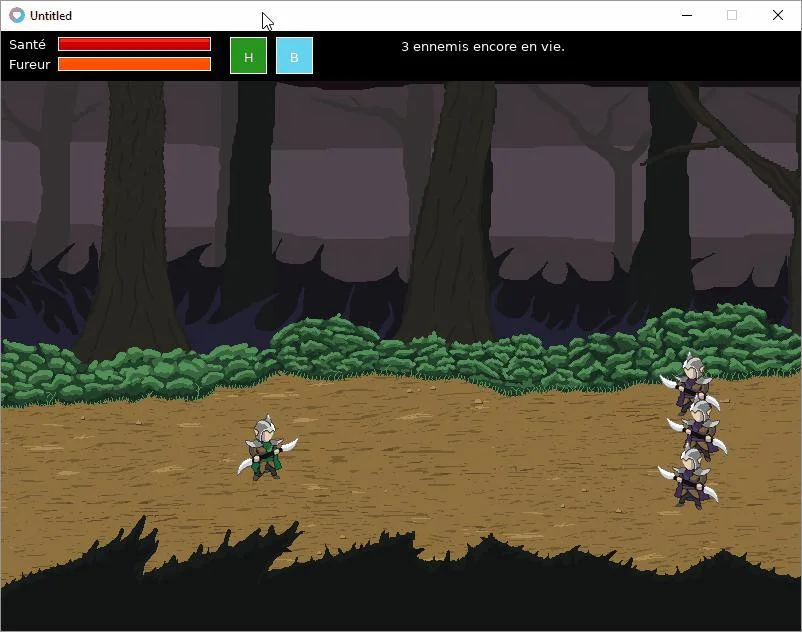This screenshot has height=632, width=802.
Task: Click the red Santé health bar
Action: tap(135, 44)
